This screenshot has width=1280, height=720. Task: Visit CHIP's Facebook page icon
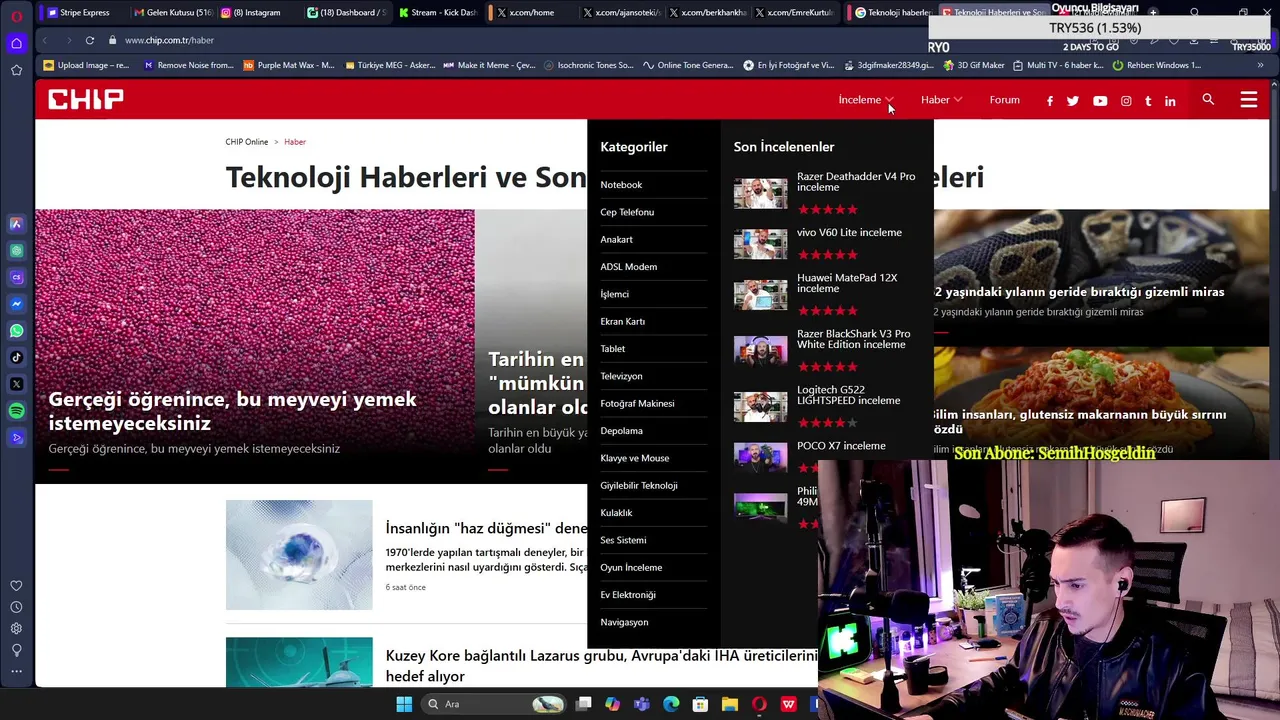[x=1049, y=101]
